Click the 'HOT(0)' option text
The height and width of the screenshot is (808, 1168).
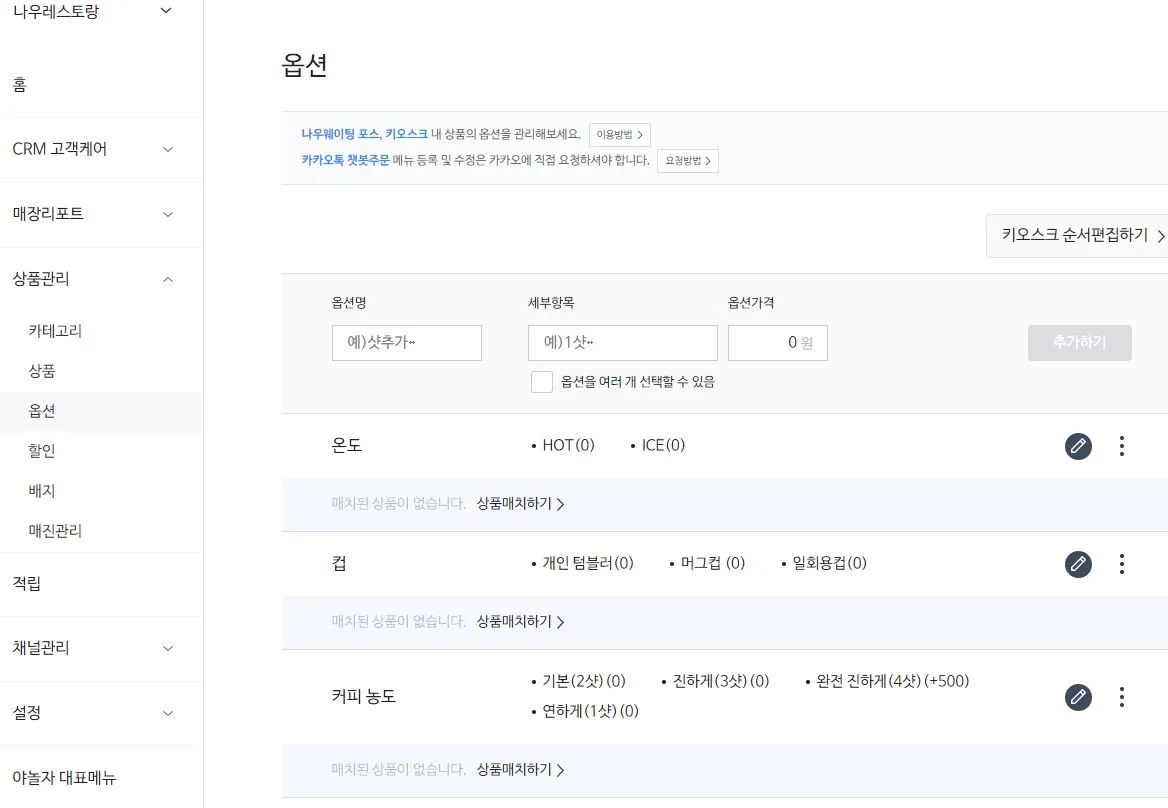[568, 445]
